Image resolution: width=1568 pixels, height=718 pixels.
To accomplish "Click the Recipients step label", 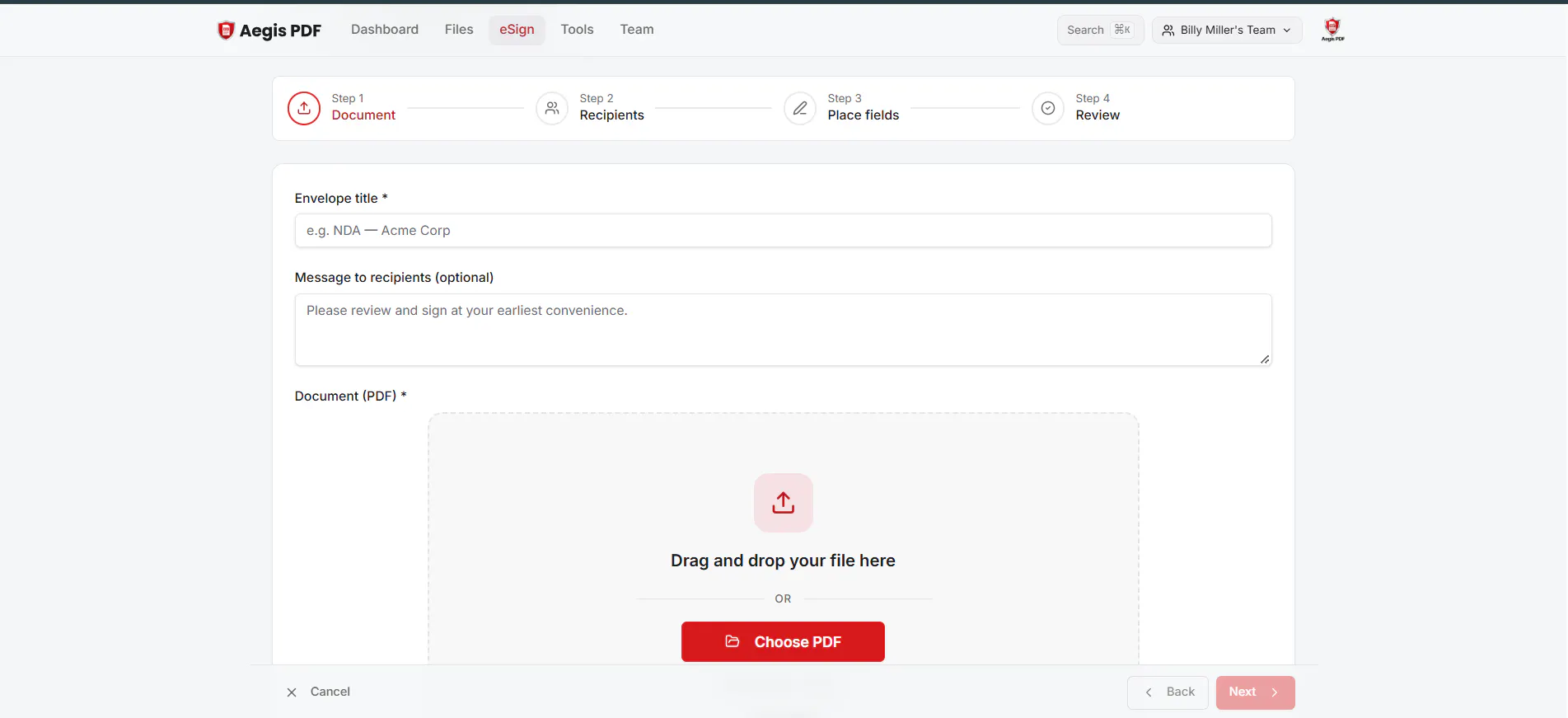I will [x=611, y=115].
